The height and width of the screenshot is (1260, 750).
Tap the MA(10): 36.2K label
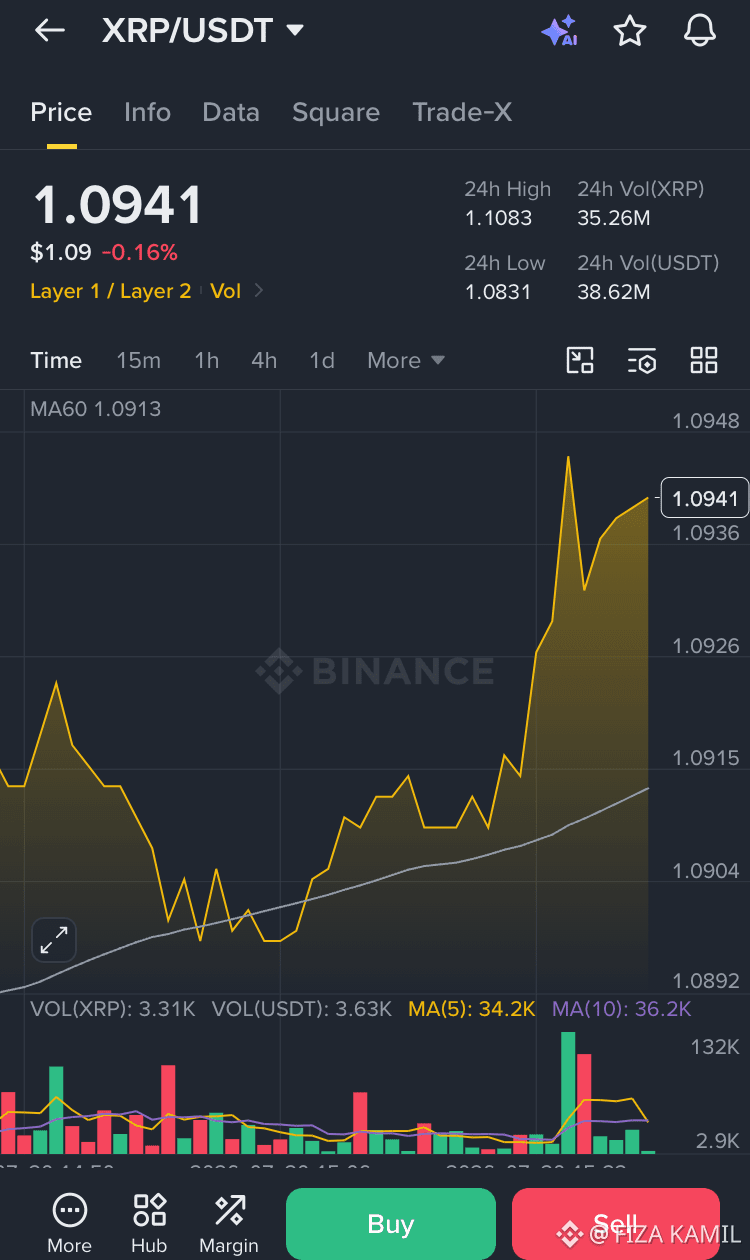(x=622, y=1008)
